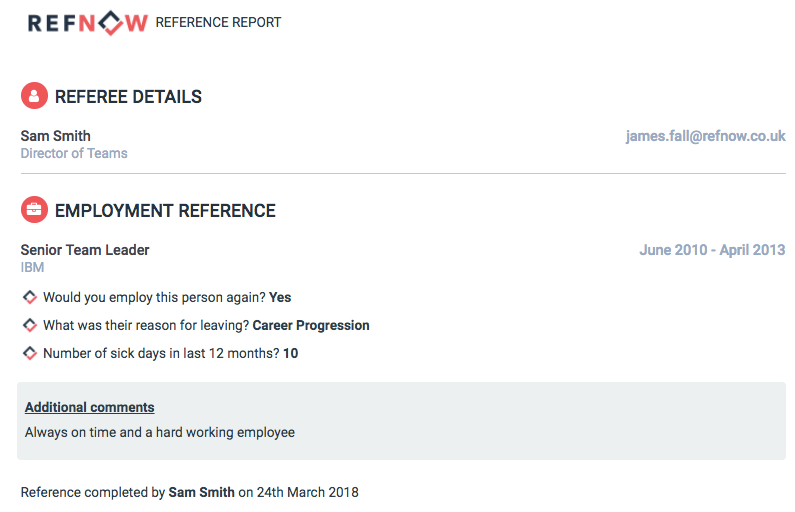795x512 pixels.
Task: Open the james.fall@refnow.co.uk email link
Action: point(705,136)
